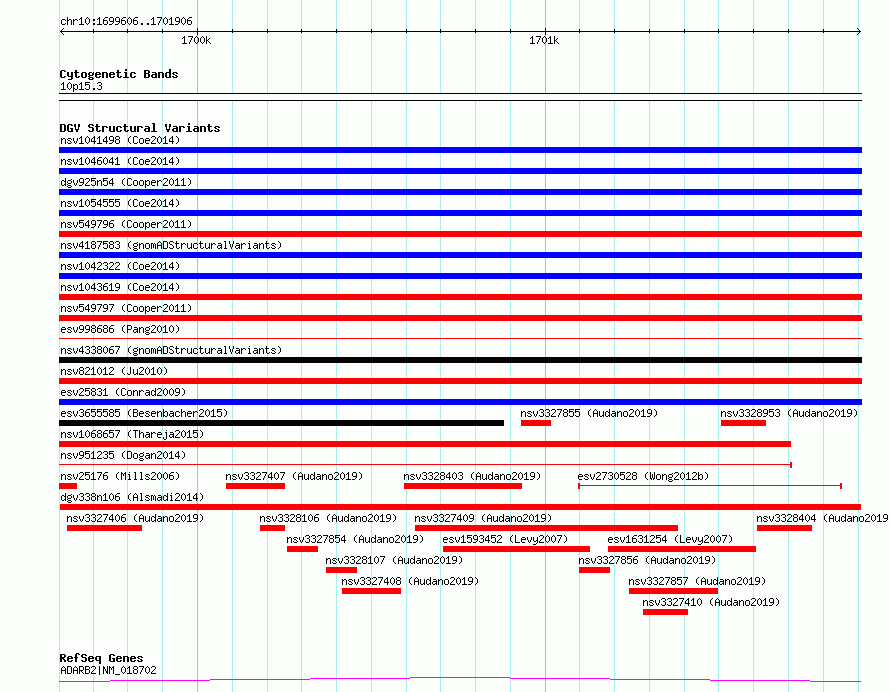Image resolution: width=890 pixels, height=692 pixels.
Task: Click the nsv1054555 (Coe2014) label
Action: pos(120,203)
